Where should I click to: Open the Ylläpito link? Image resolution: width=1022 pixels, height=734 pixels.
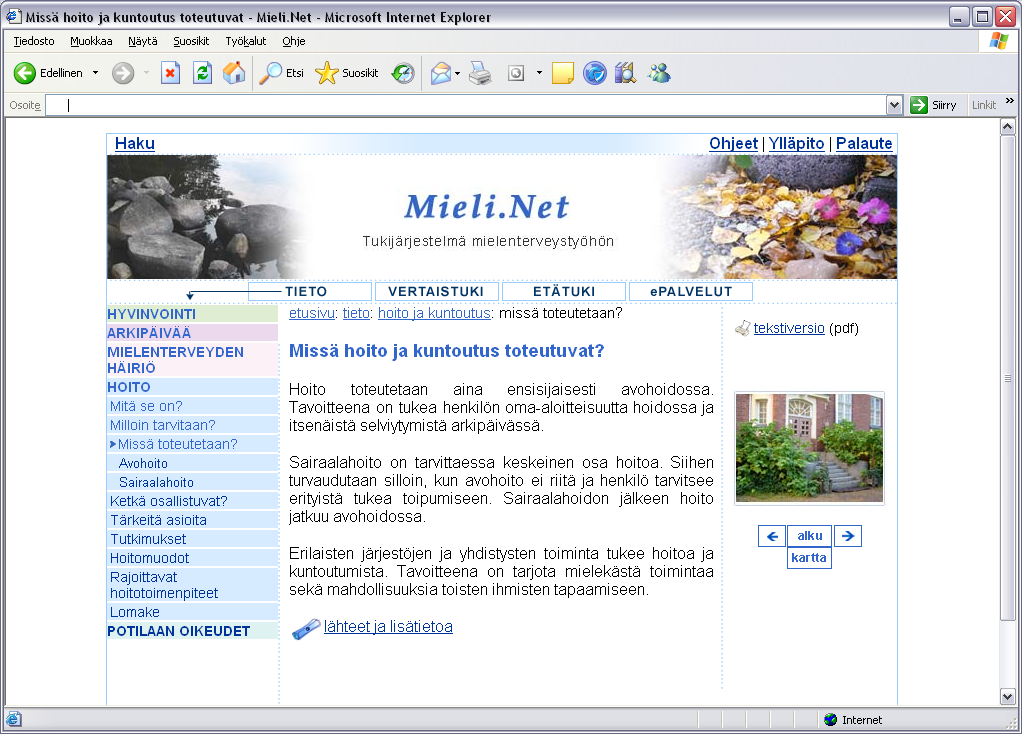tap(796, 143)
